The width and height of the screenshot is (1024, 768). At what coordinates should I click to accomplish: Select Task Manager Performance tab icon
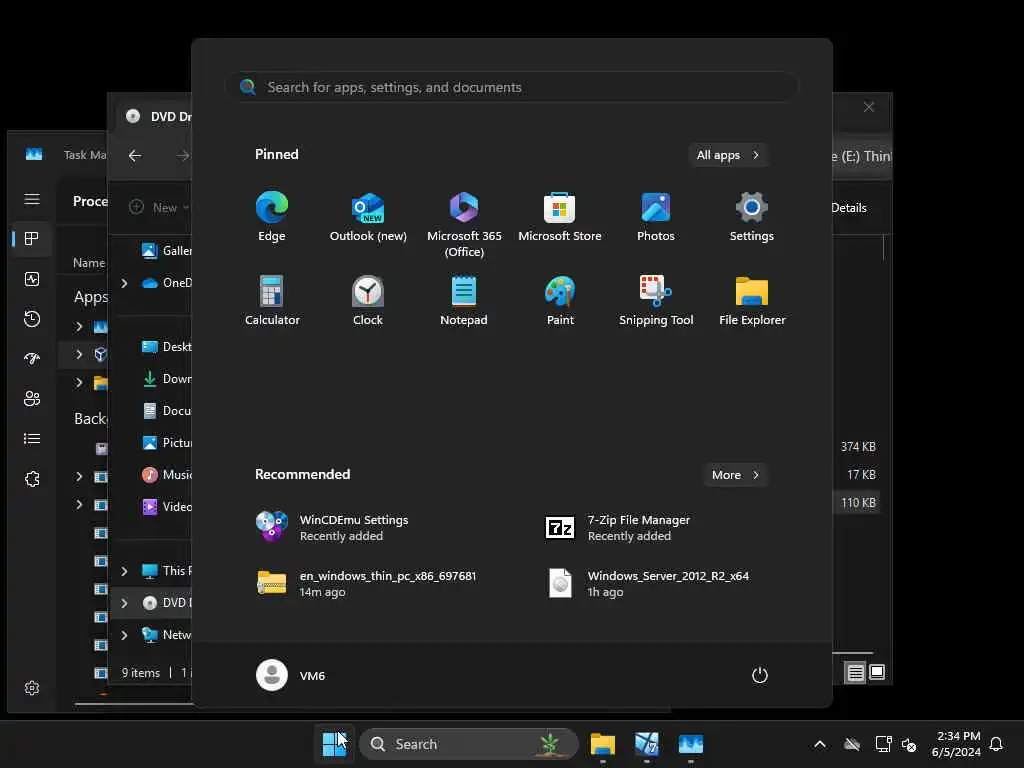point(32,279)
